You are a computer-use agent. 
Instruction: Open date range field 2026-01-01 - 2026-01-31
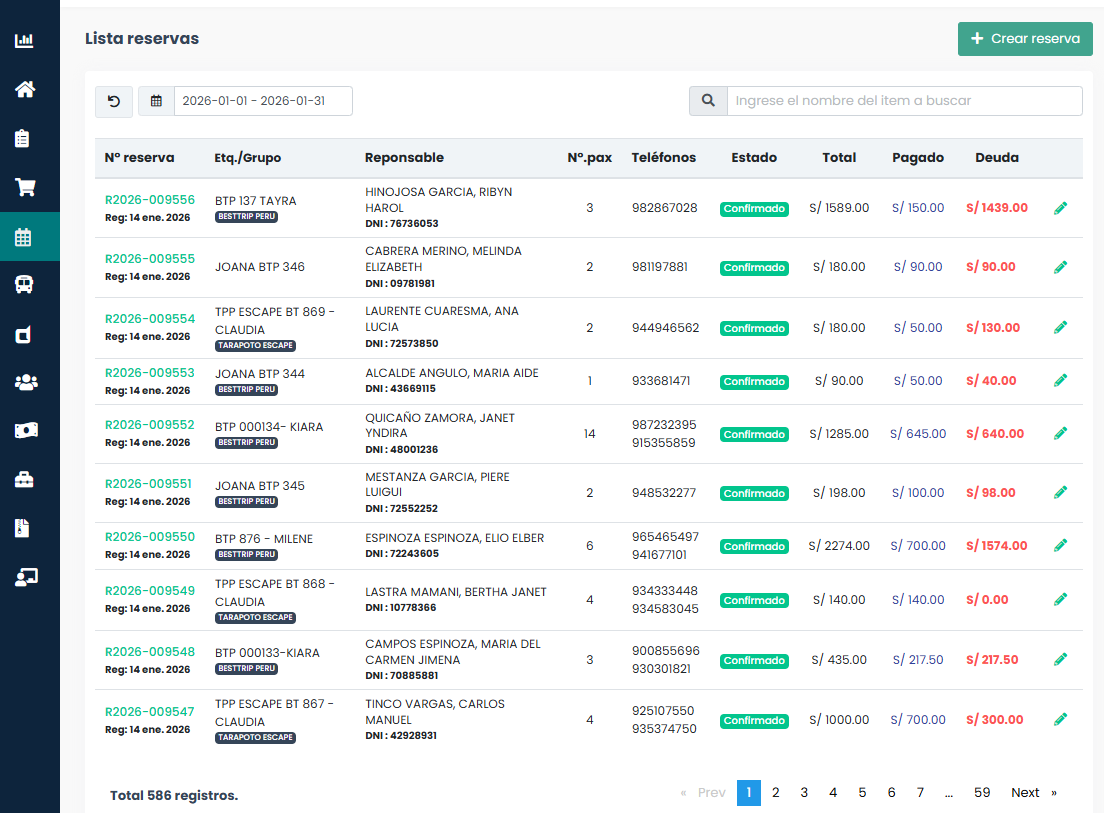tap(262, 101)
